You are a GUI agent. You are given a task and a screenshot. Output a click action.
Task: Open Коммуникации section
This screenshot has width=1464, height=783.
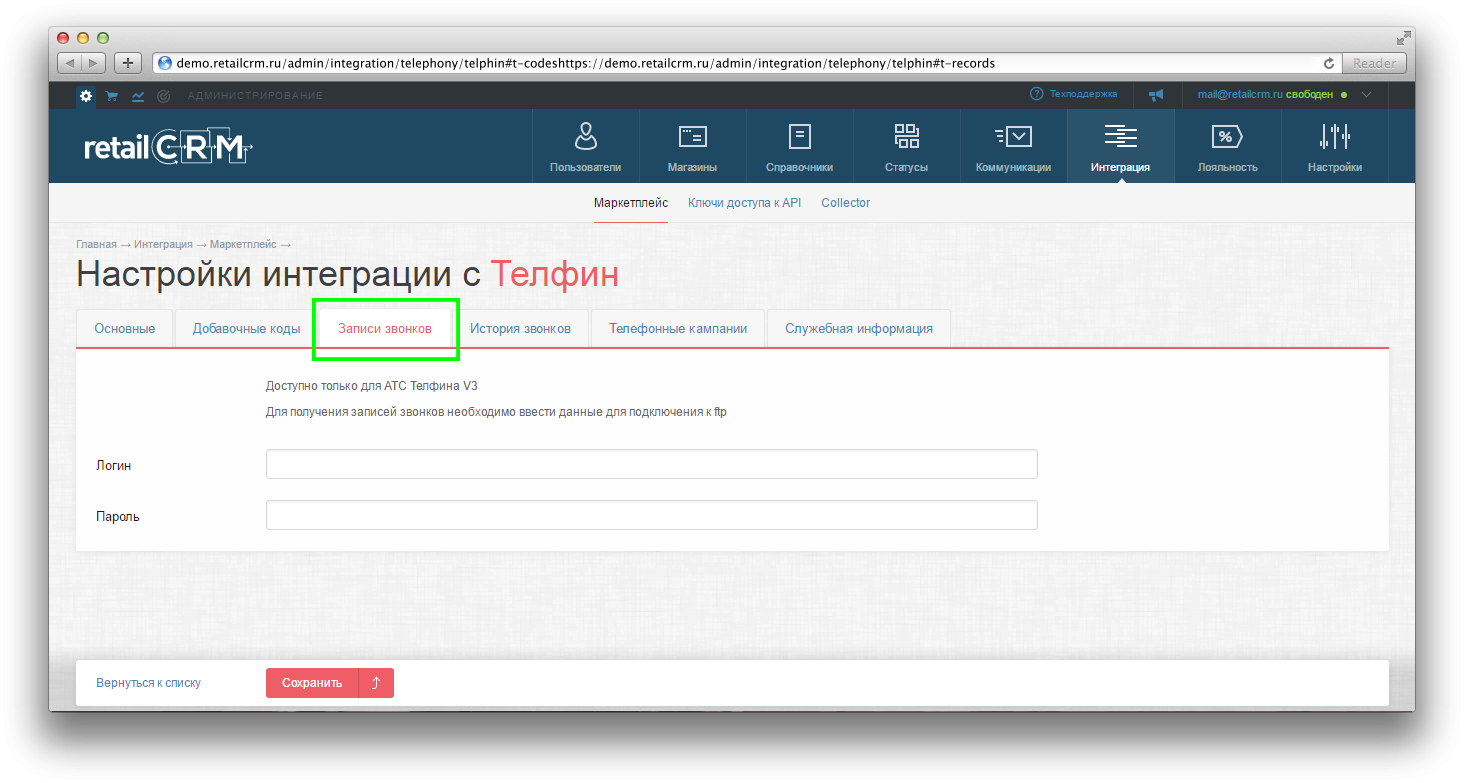click(x=1014, y=146)
